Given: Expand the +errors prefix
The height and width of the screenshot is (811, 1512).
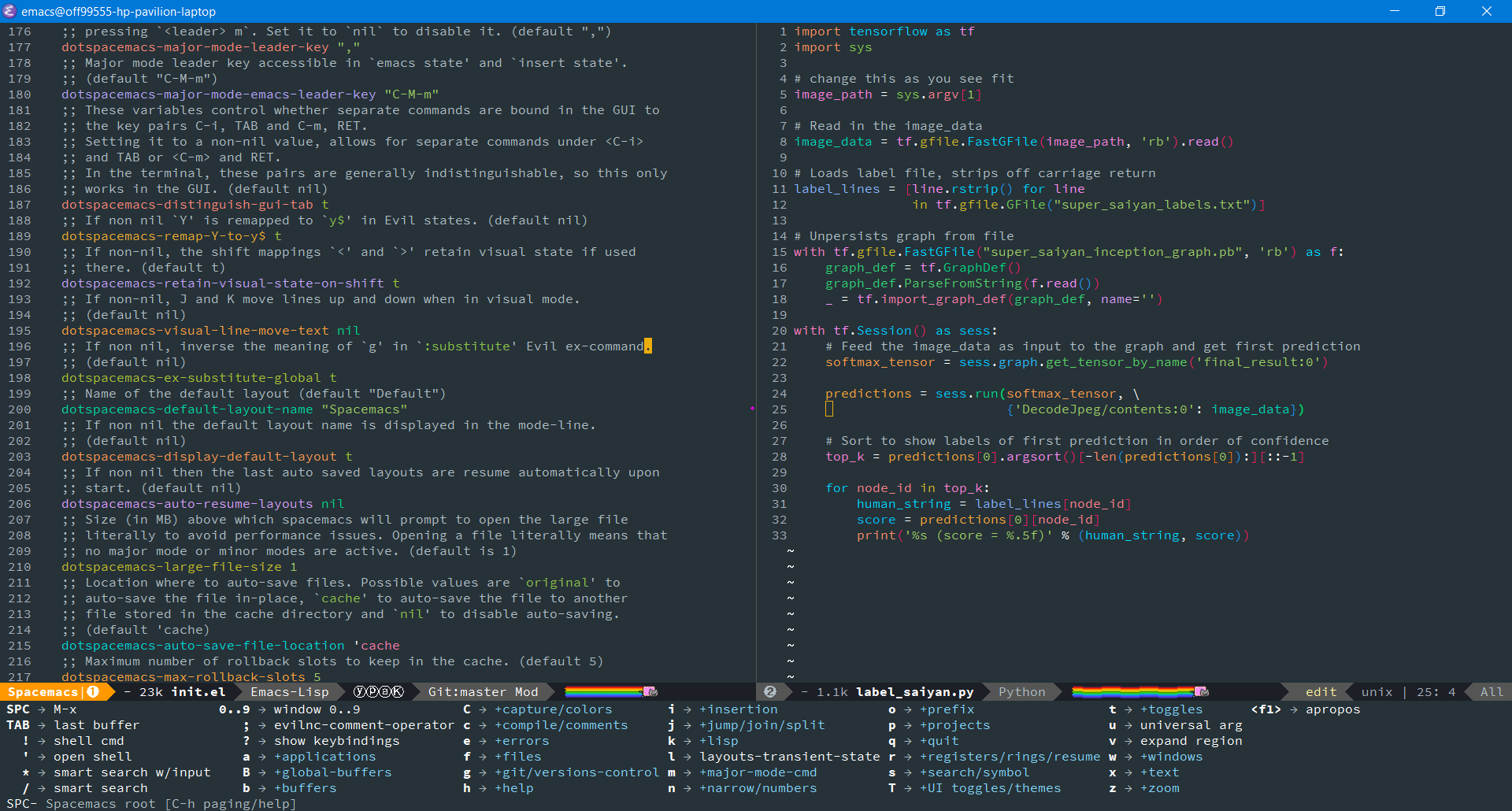Looking at the screenshot, I should [521, 741].
